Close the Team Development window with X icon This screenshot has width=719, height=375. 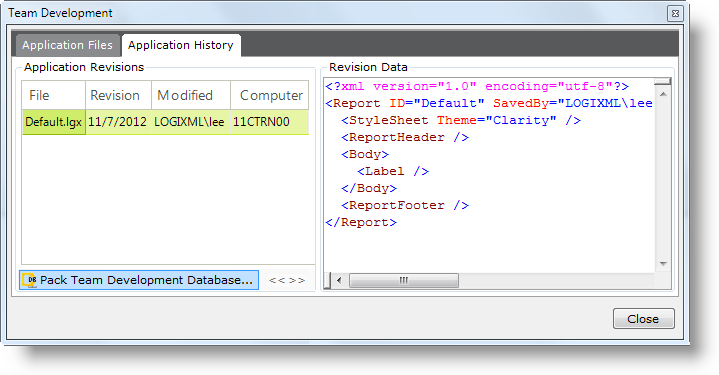[x=675, y=13]
